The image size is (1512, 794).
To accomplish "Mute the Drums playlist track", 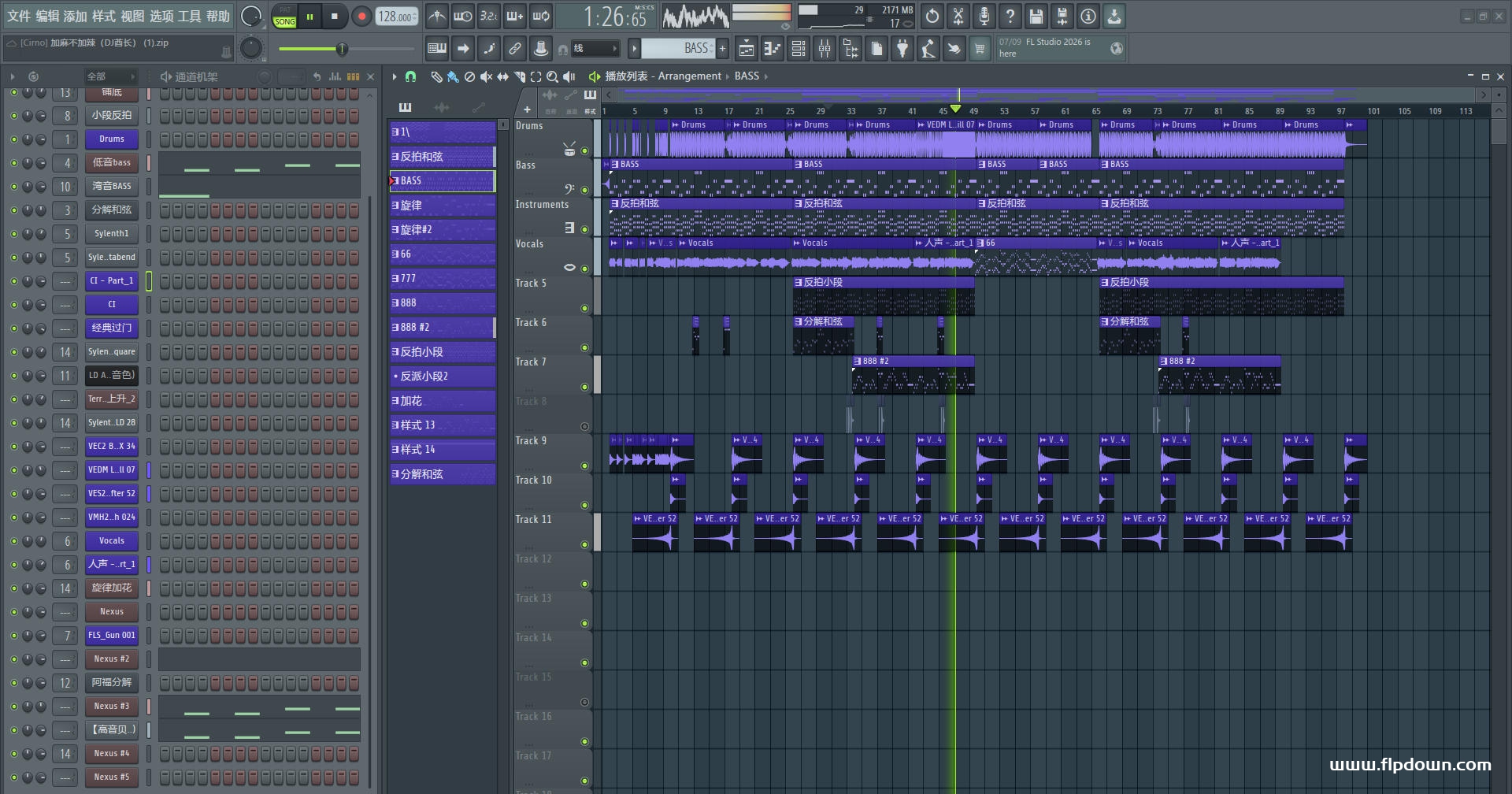I will pos(584,150).
